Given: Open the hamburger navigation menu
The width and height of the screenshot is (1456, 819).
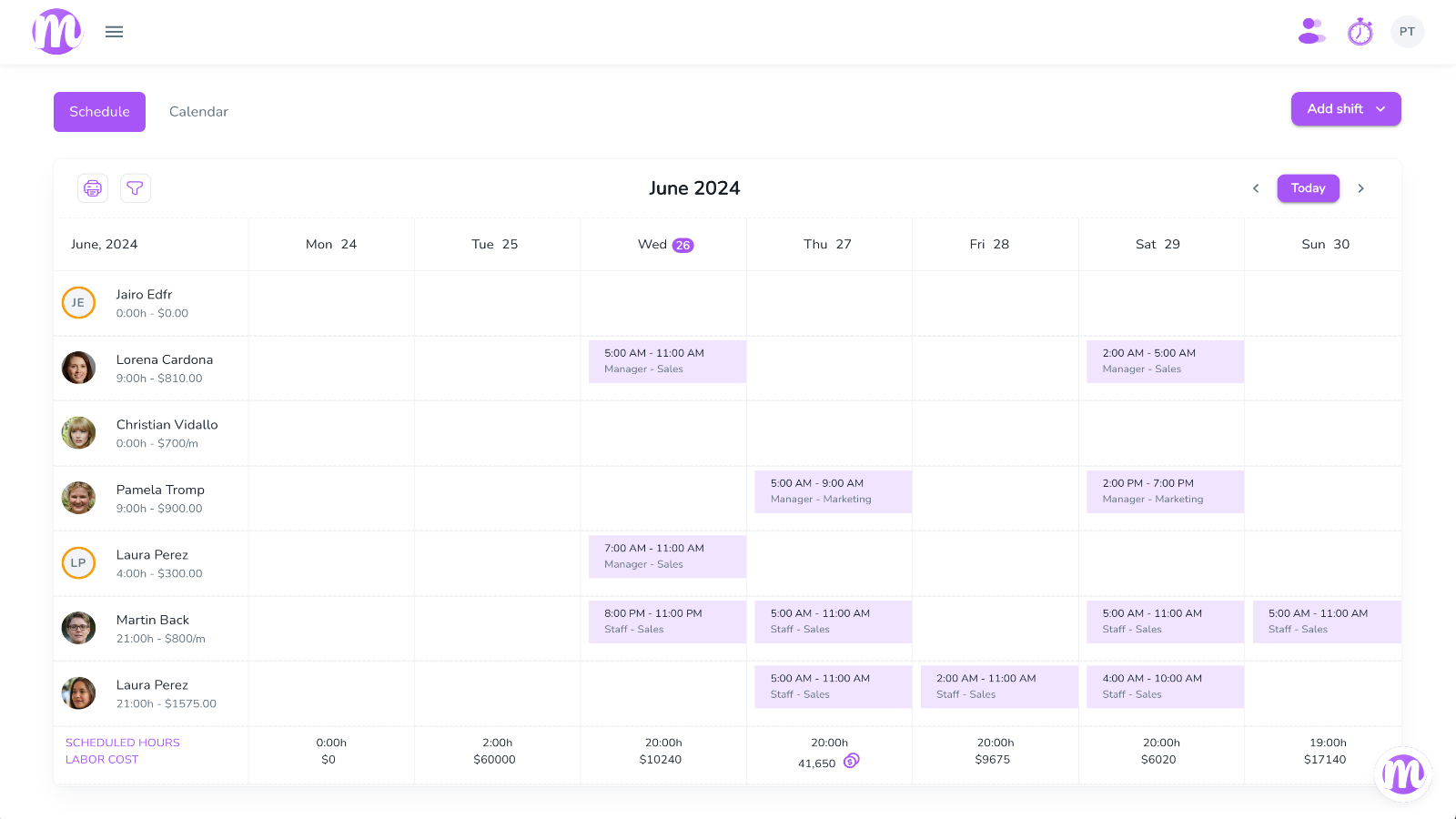Looking at the screenshot, I should coord(114,32).
